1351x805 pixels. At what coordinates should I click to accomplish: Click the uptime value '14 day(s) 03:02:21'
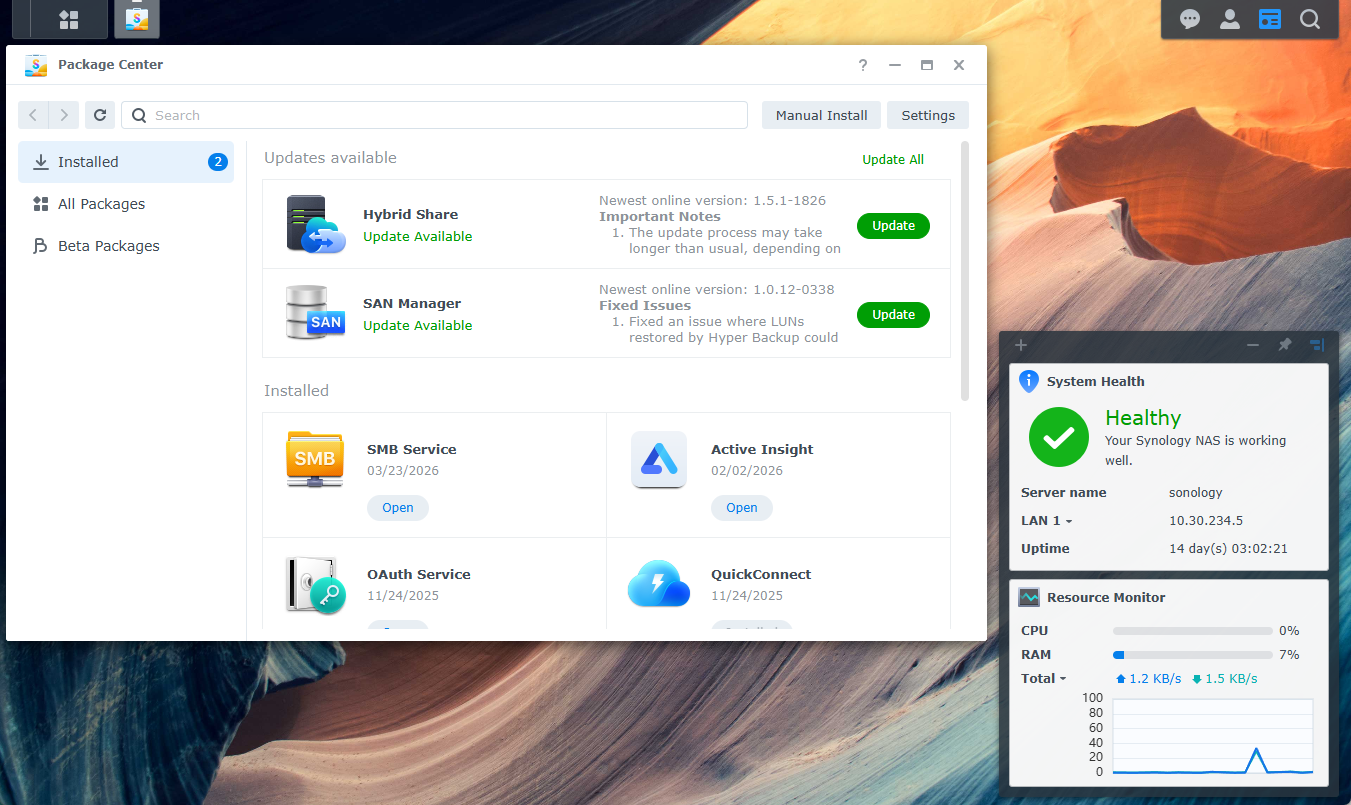[1228, 549]
